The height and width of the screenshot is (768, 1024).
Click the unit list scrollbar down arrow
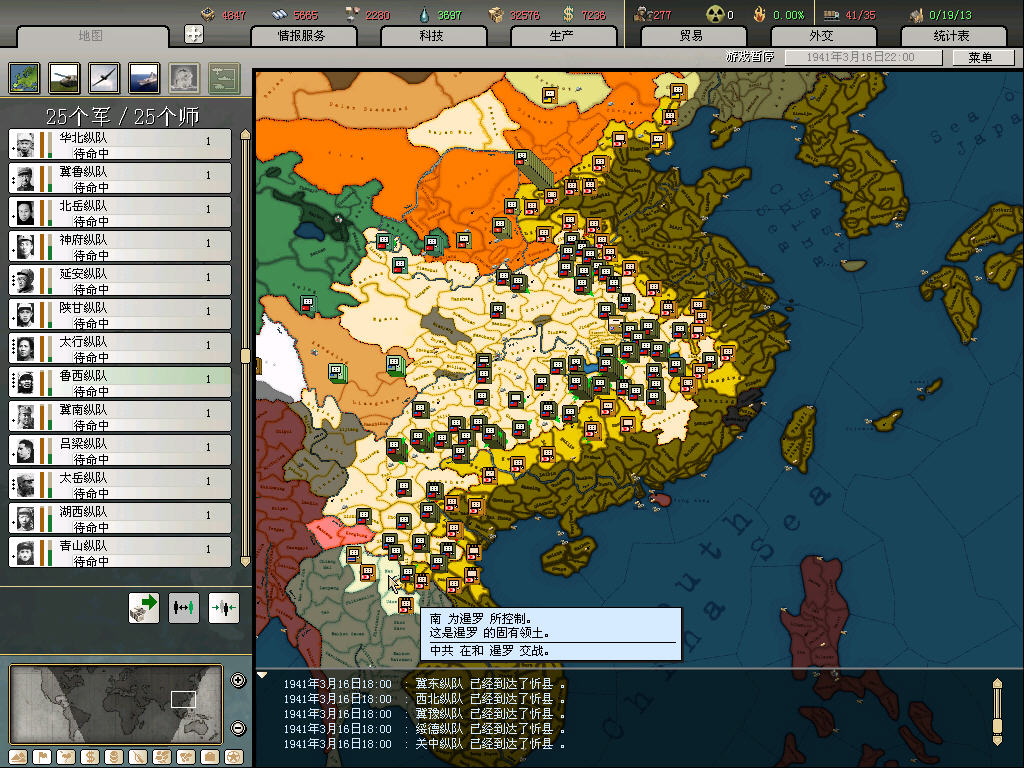click(x=245, y=561)
